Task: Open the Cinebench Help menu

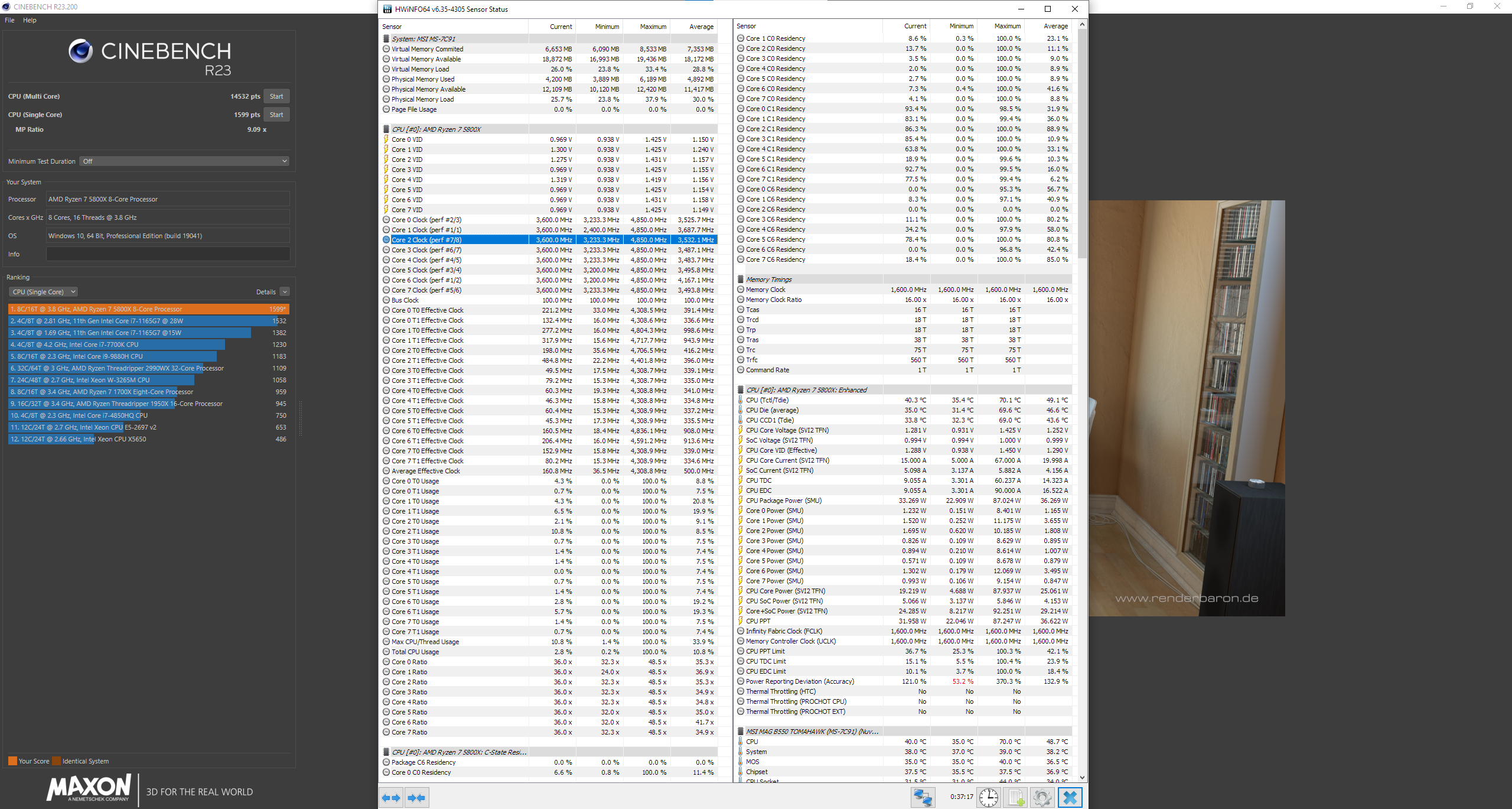Action: point(30,20)
